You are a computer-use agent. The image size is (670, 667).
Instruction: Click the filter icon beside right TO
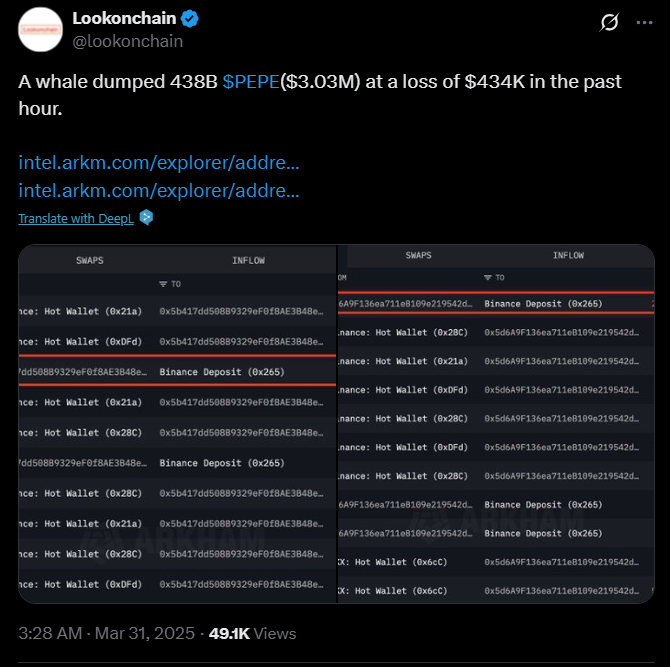[488, 278]
